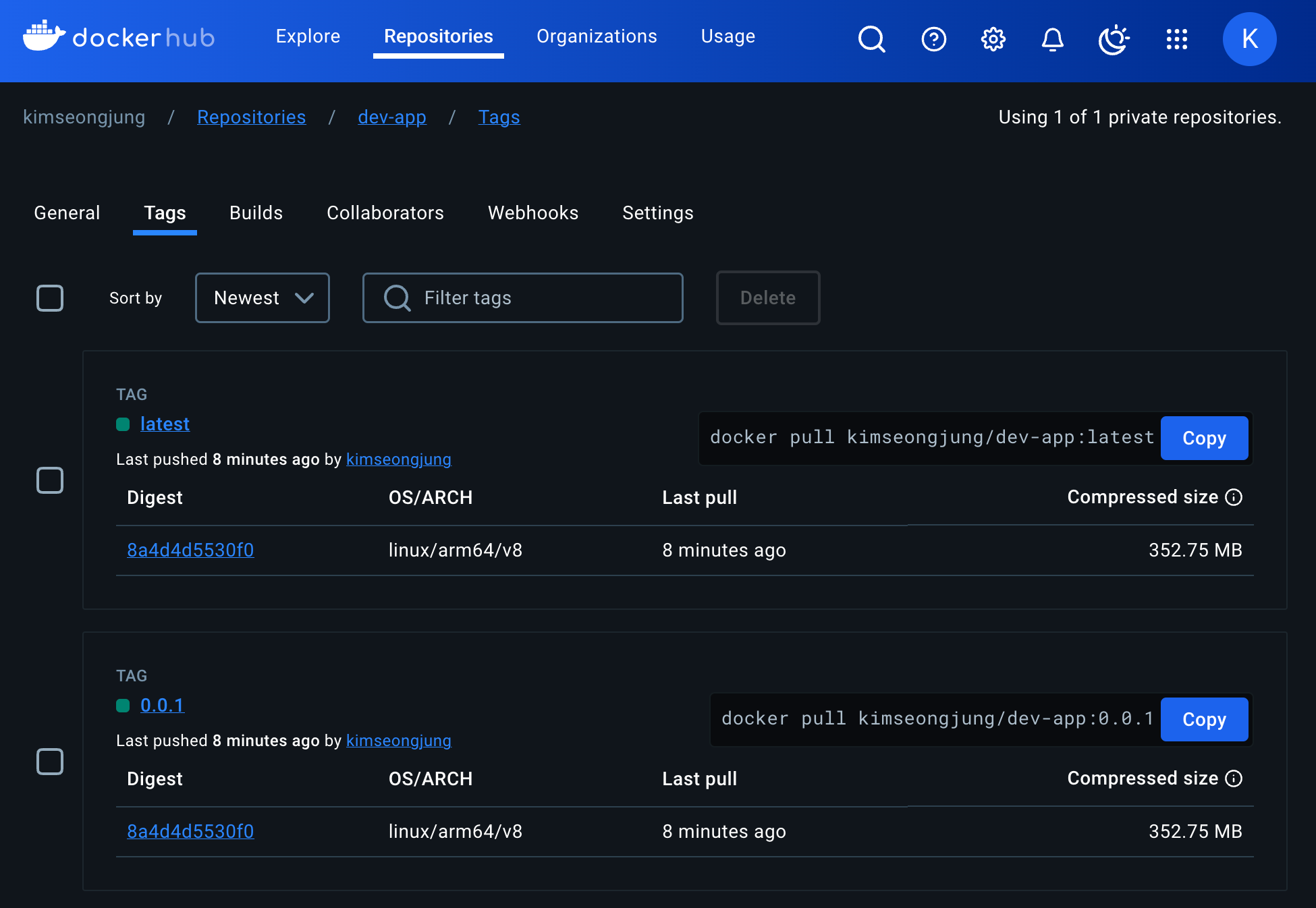Check the box for the 0.0.1 tag
The image size is (1316, 908).
tap(50, 762)
